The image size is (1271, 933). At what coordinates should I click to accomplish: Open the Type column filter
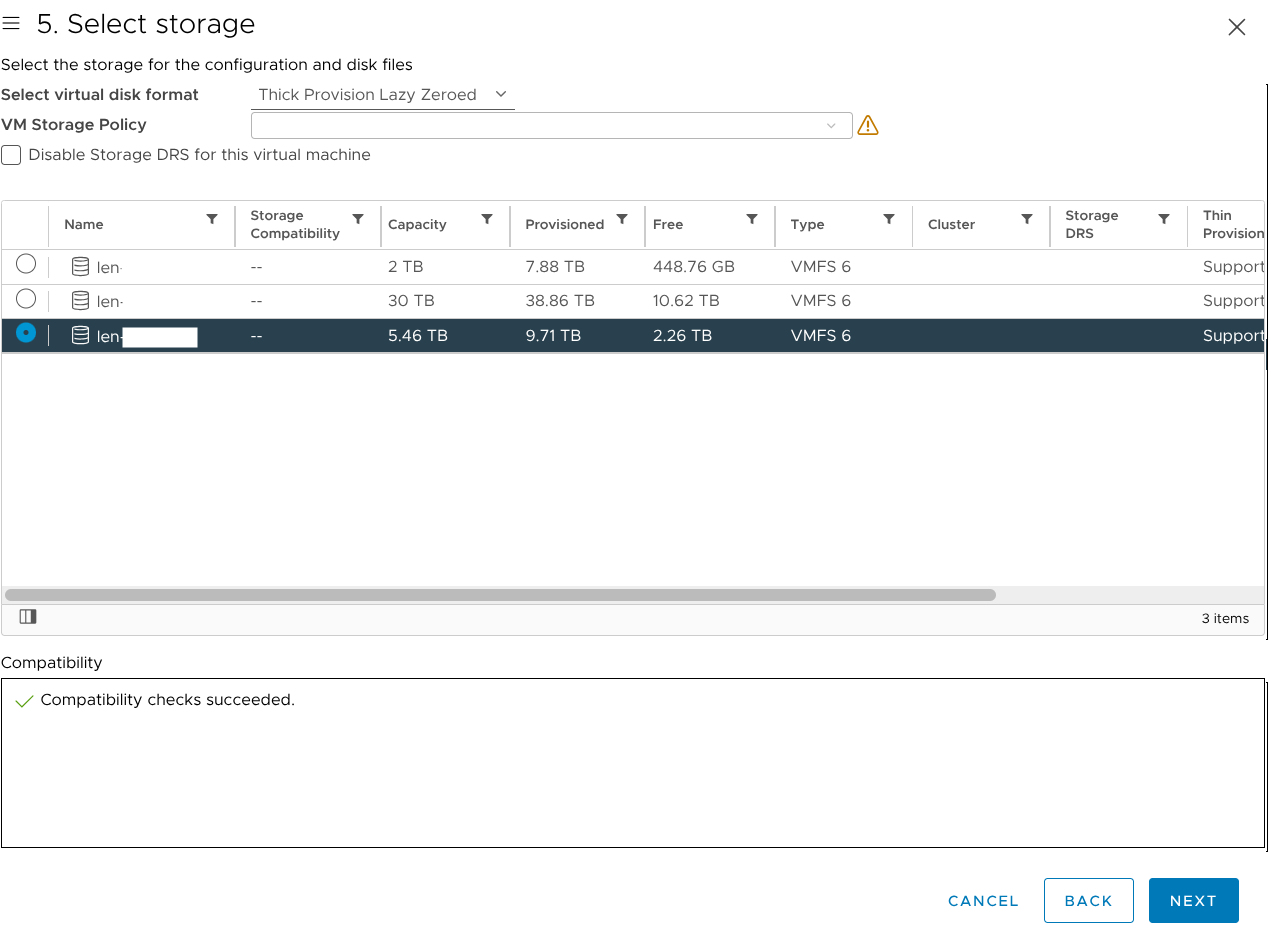pyautogui.click(x=888, y=219)
